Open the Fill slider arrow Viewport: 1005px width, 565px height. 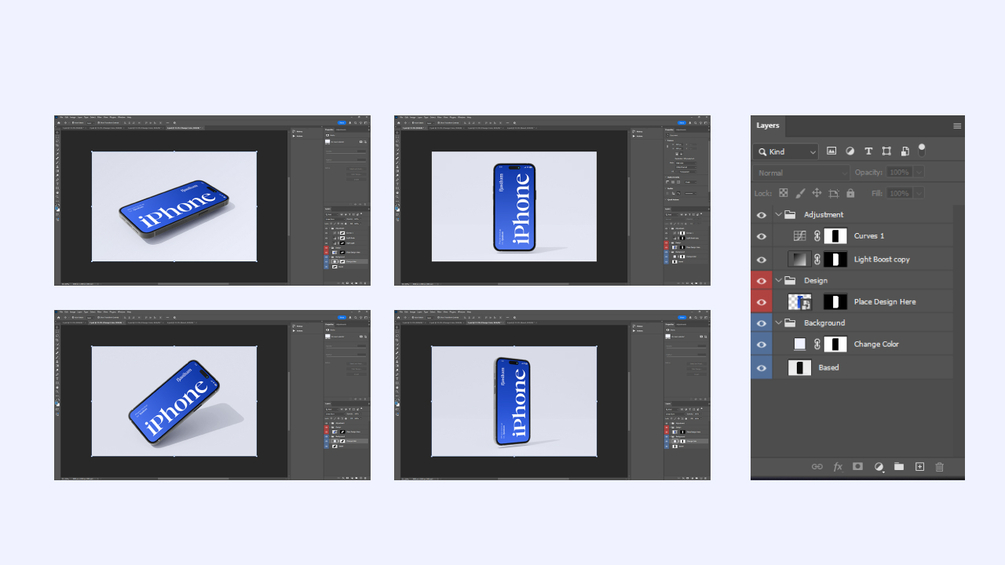919,193
